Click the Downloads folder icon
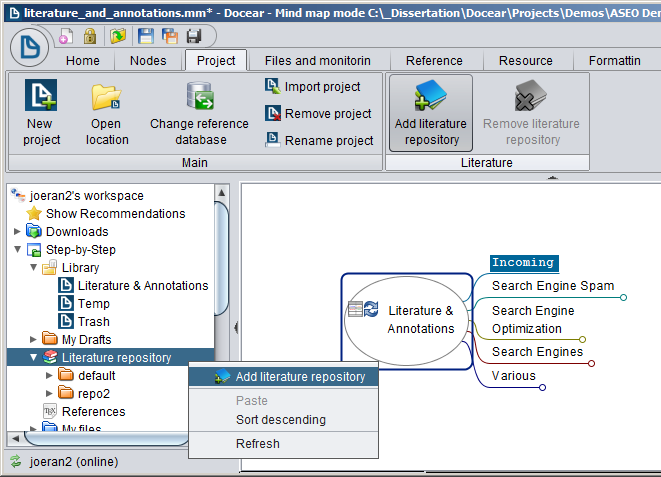661x477 pixels. tap(34, 231)
